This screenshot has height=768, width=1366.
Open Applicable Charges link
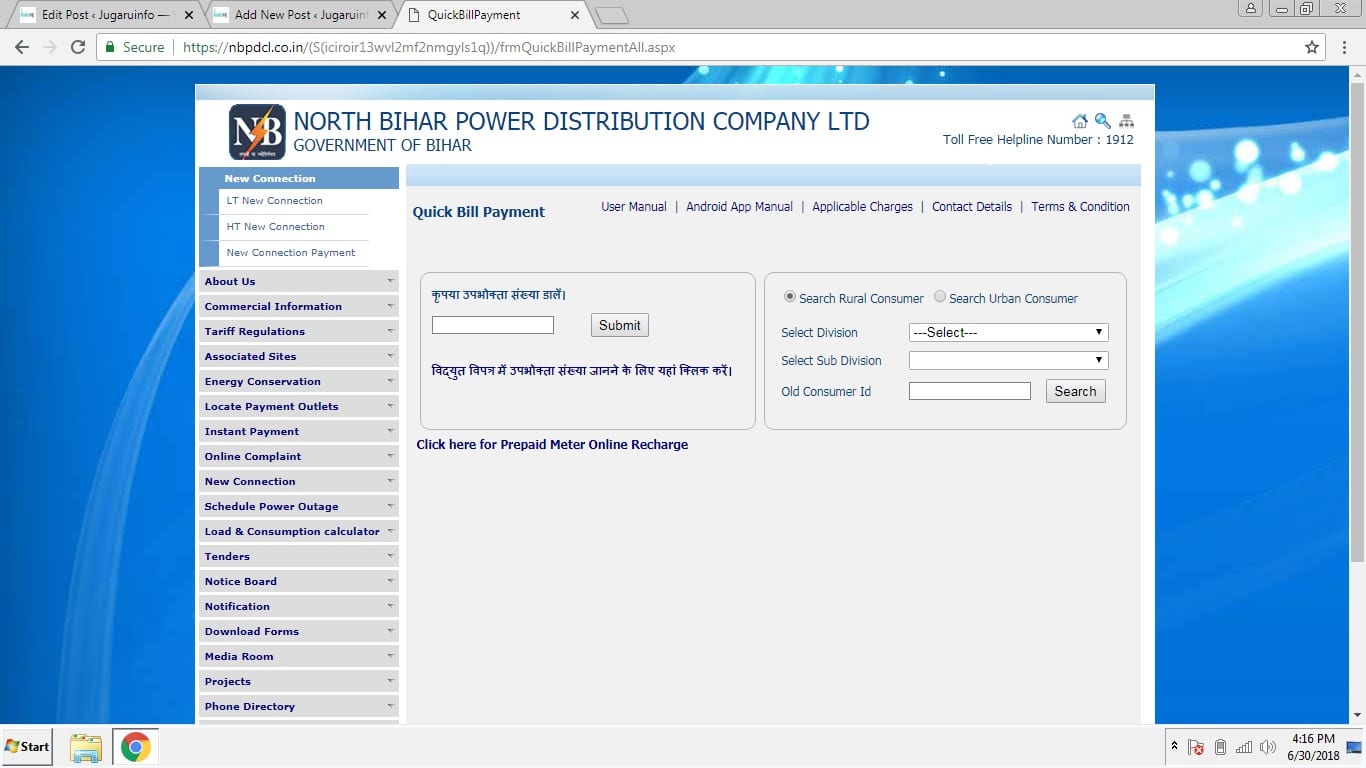point(862,207)
